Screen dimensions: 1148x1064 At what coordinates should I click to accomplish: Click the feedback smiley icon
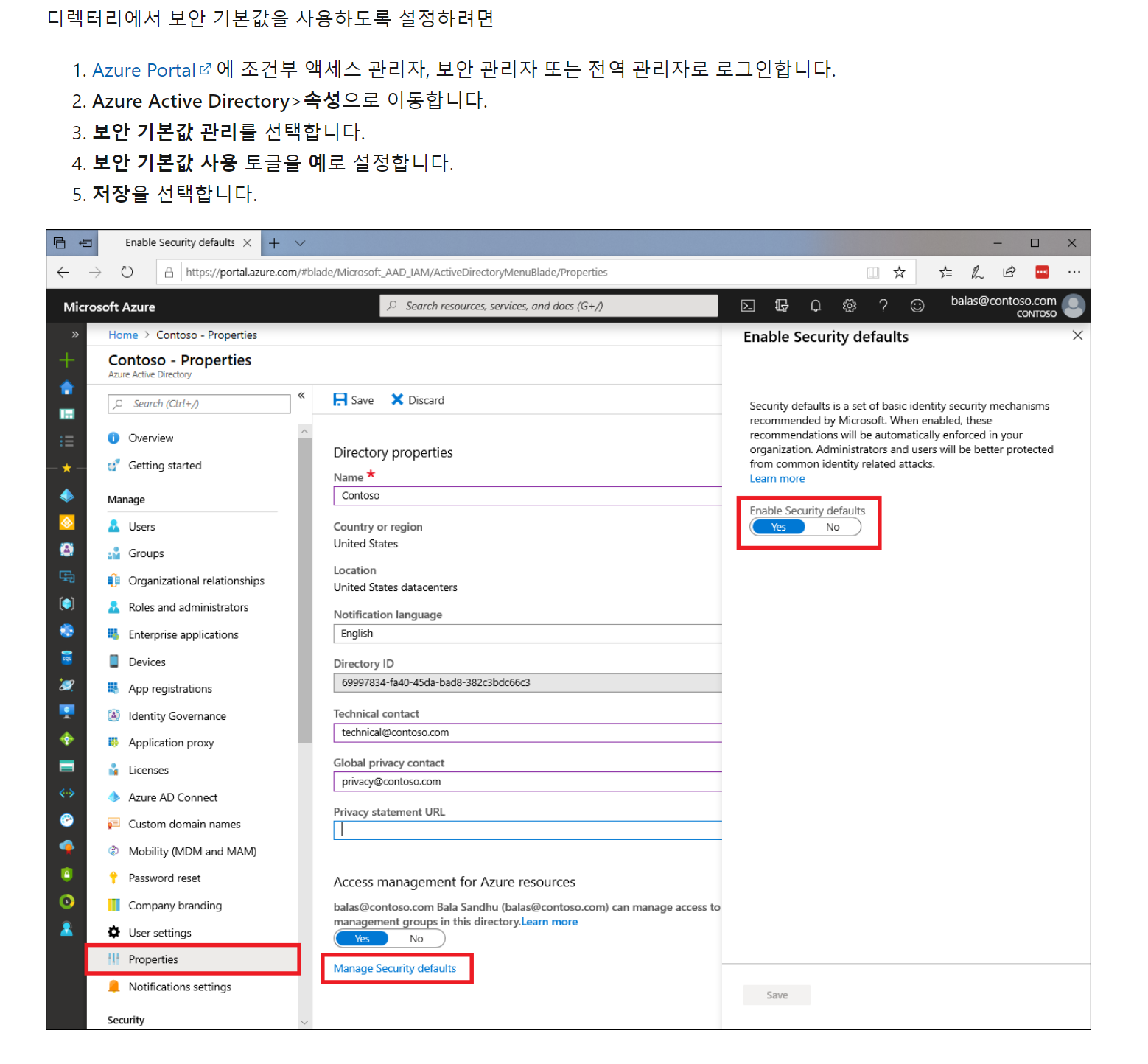[917, 306]
